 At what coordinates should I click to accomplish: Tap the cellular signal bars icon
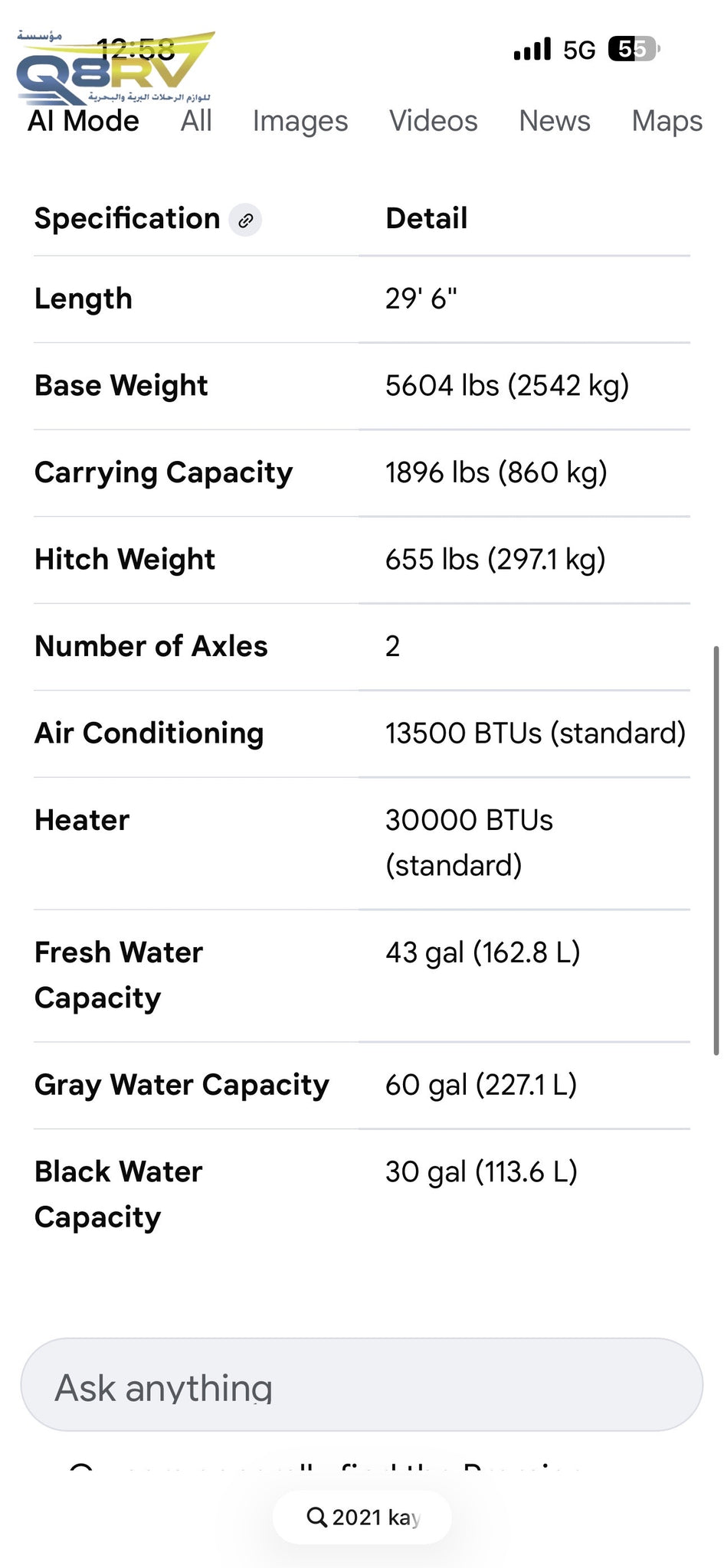pyautogui.click(x=532, y=50)
